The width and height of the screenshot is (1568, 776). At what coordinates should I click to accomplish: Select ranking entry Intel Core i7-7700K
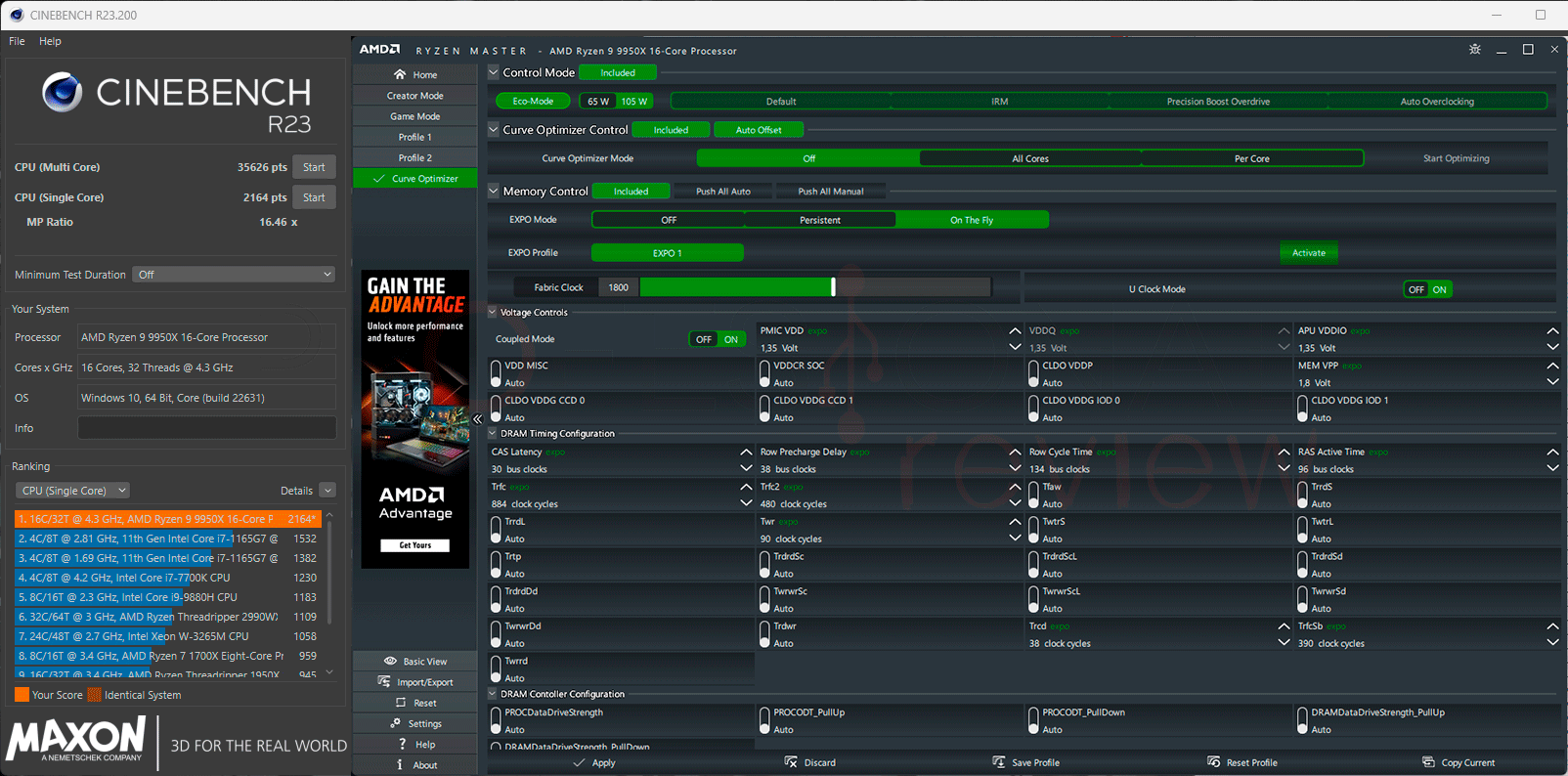[167, 578]
